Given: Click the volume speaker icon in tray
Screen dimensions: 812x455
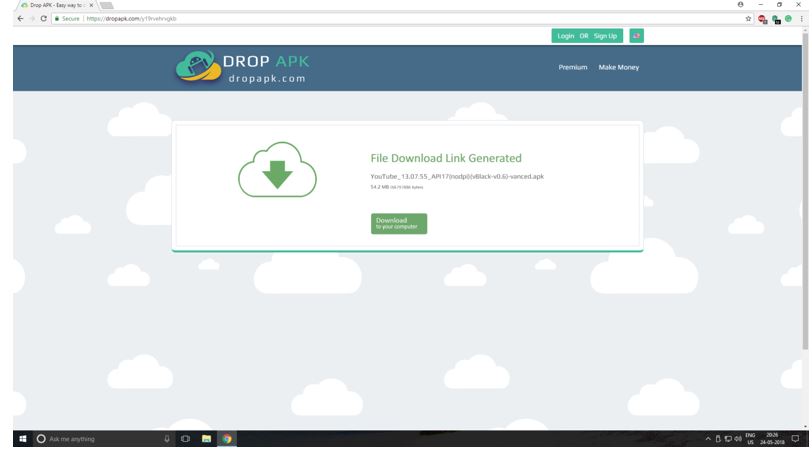Looking at the screenshot, I should pos(738,439).
